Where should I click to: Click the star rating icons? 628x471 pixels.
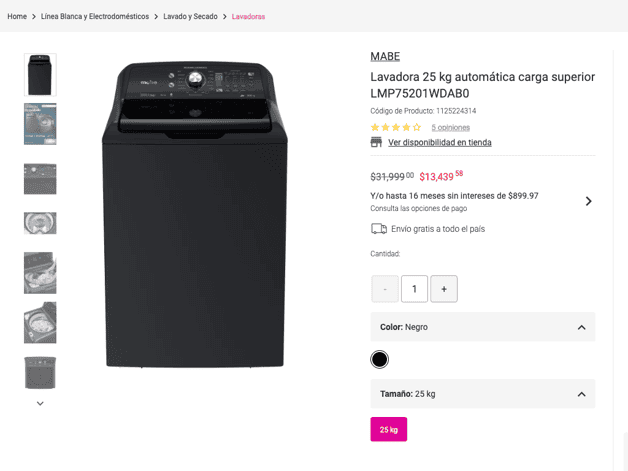[x=396, y=127]
